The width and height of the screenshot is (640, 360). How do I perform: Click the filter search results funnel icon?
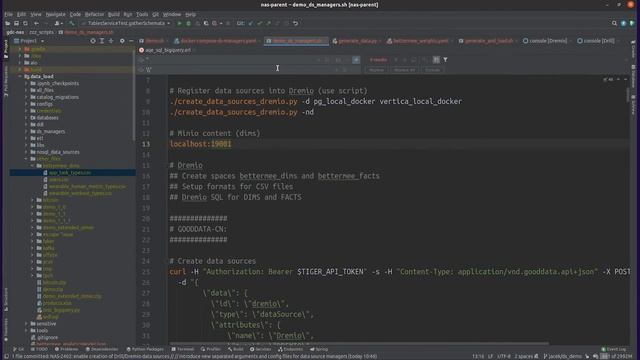[445, 60]
